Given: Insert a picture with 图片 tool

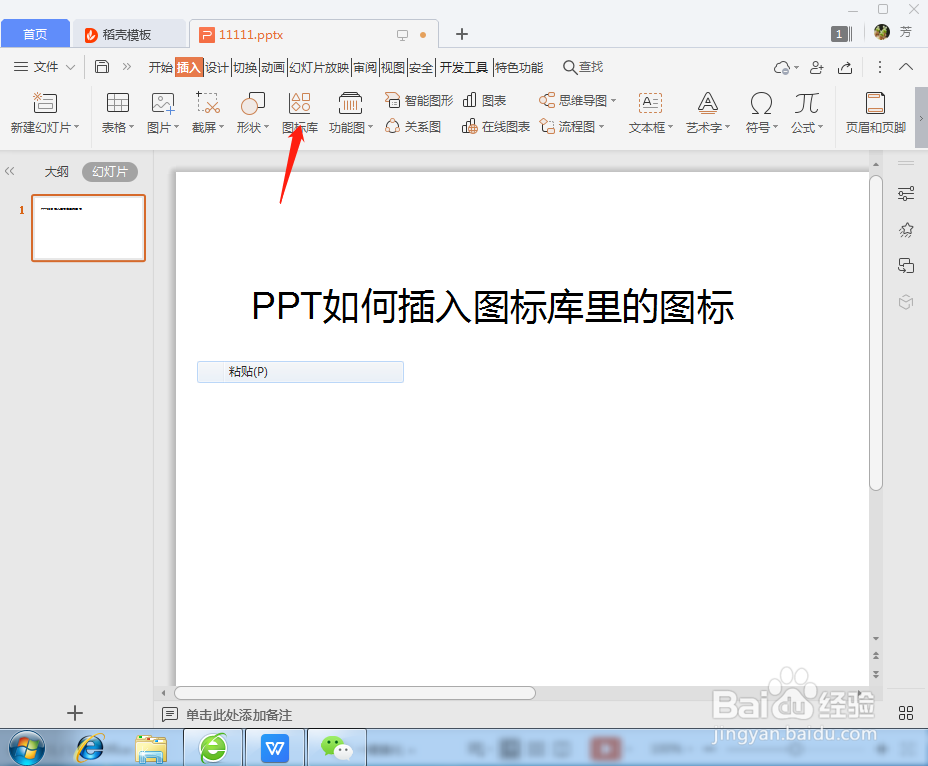Looking at the screenshot, I should coord(161,112).
